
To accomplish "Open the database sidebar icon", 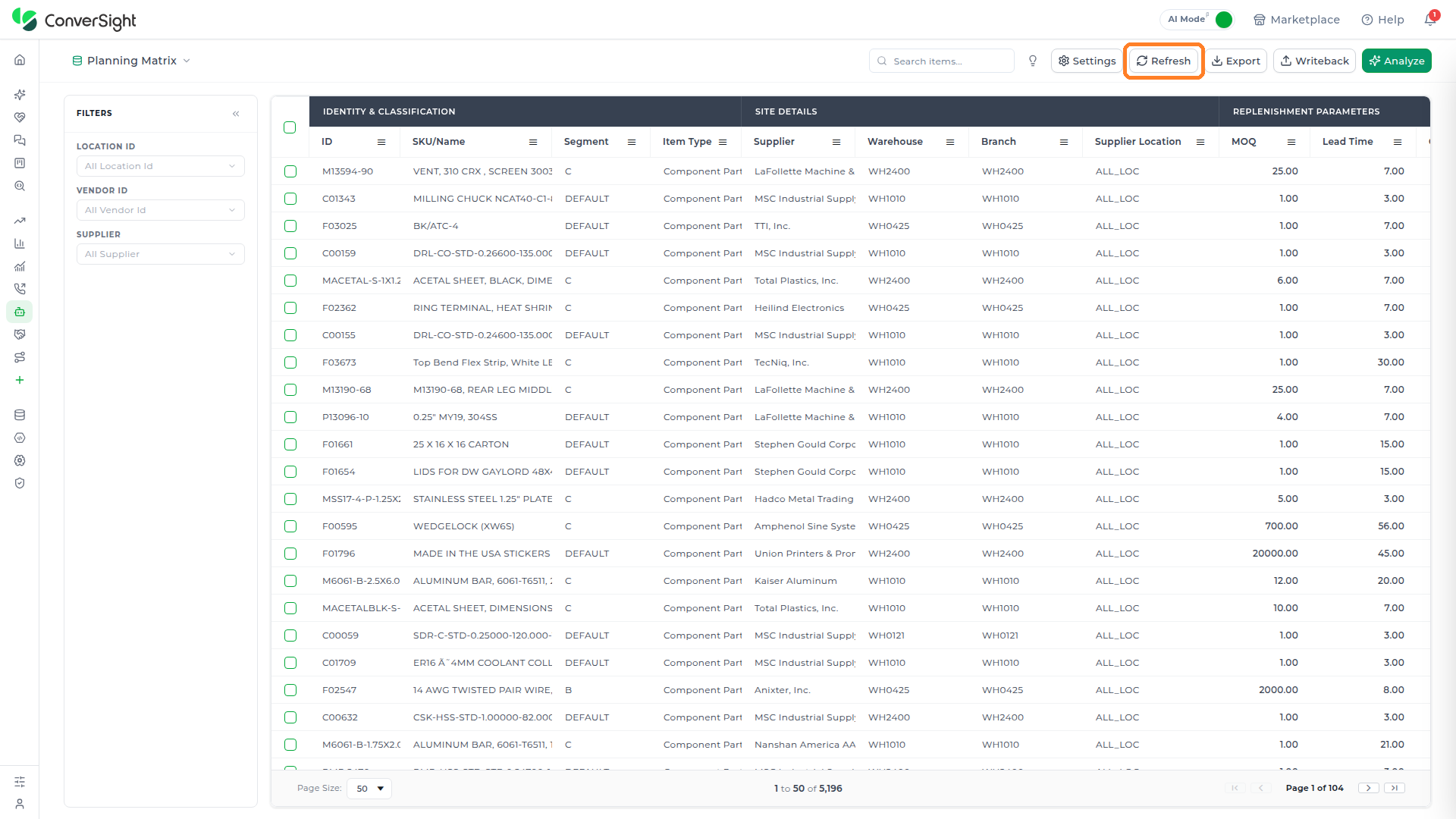I will (20, 415).
